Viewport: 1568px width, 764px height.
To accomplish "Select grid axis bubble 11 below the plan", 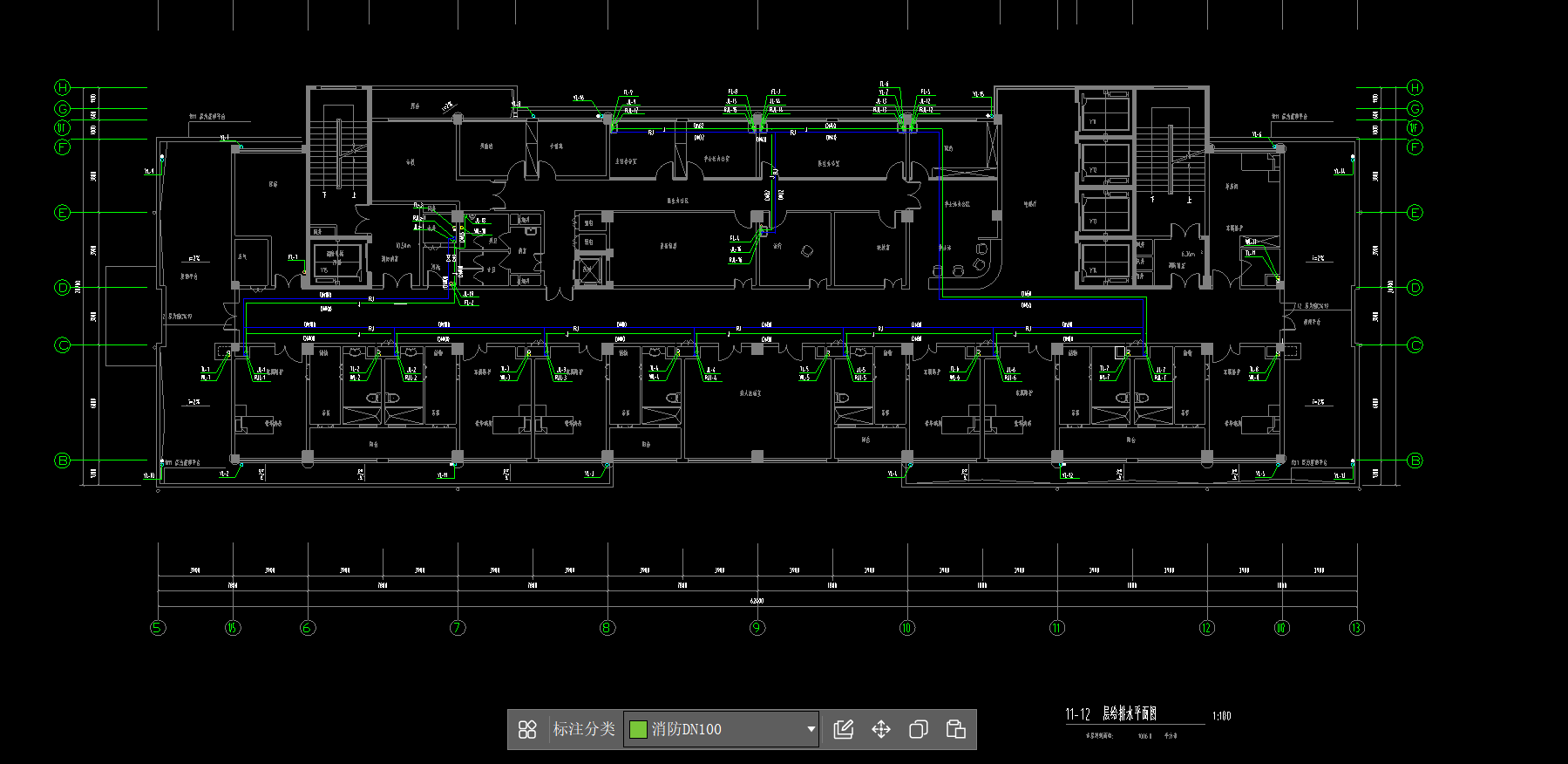I will click(x=1057, y=628).
